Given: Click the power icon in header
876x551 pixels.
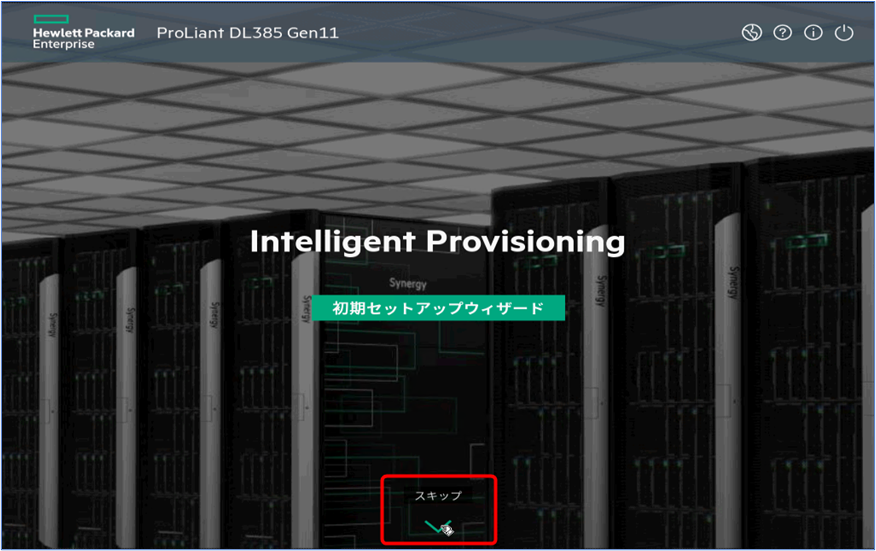Looking at the screenshot, I should (844, 33).
